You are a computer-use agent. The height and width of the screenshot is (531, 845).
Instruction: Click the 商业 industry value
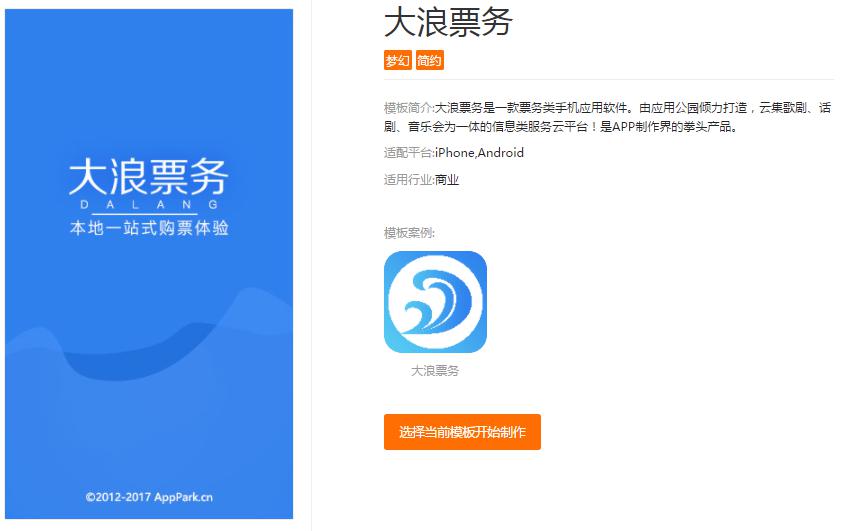tap(447, 180)
